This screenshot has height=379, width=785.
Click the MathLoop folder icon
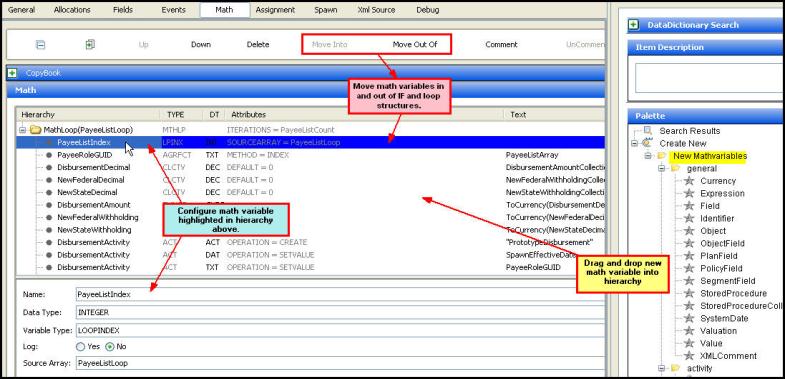(35, 130)
